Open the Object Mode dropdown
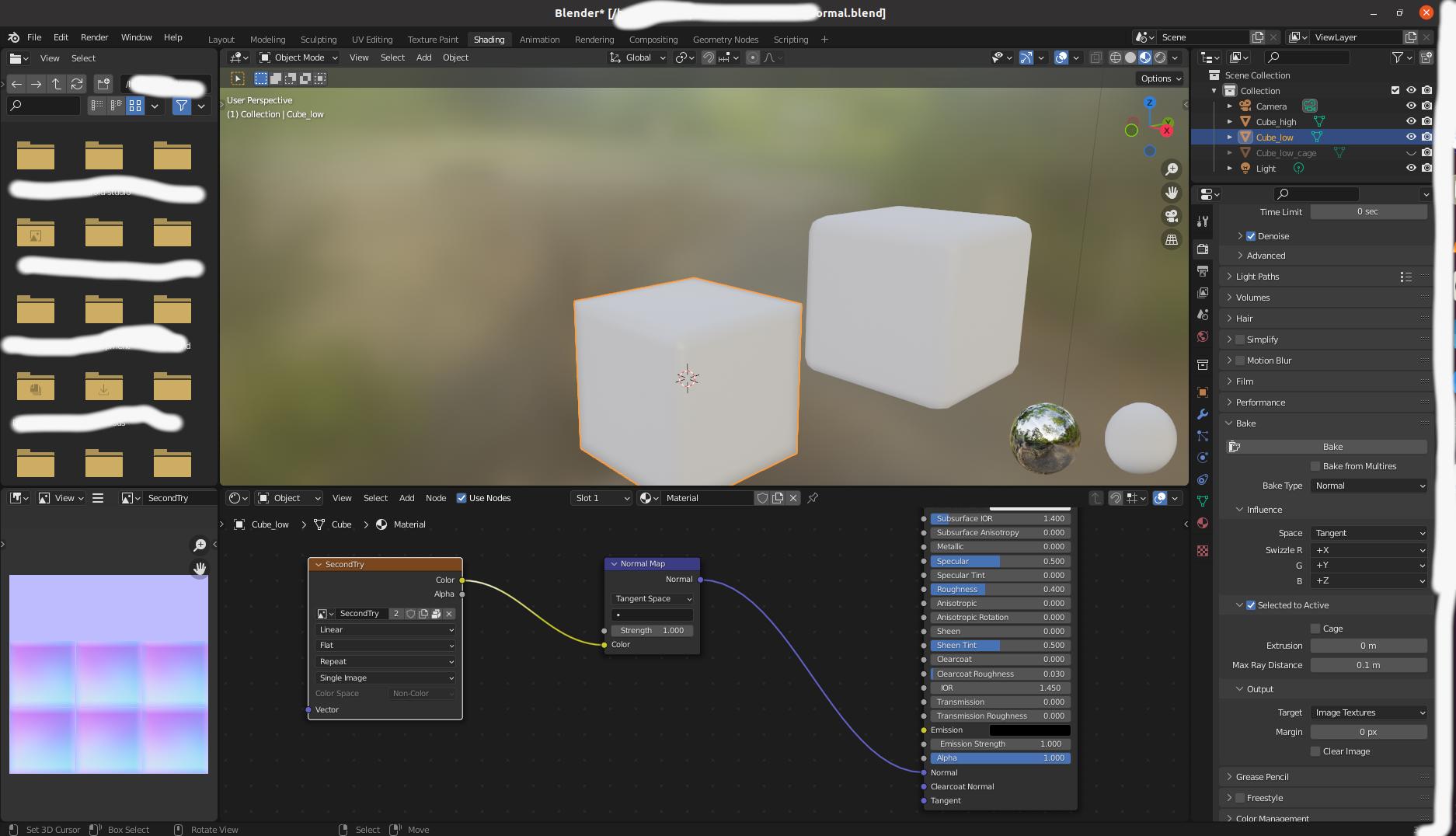Screen dimensions: 1456x836 298,57
